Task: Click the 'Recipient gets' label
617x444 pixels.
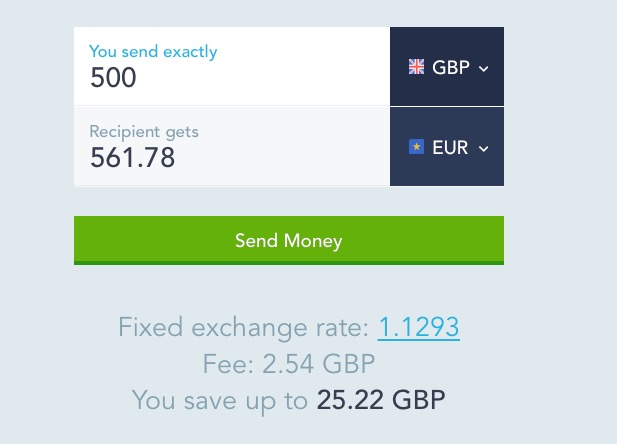Action: click(x=144, y=131)
